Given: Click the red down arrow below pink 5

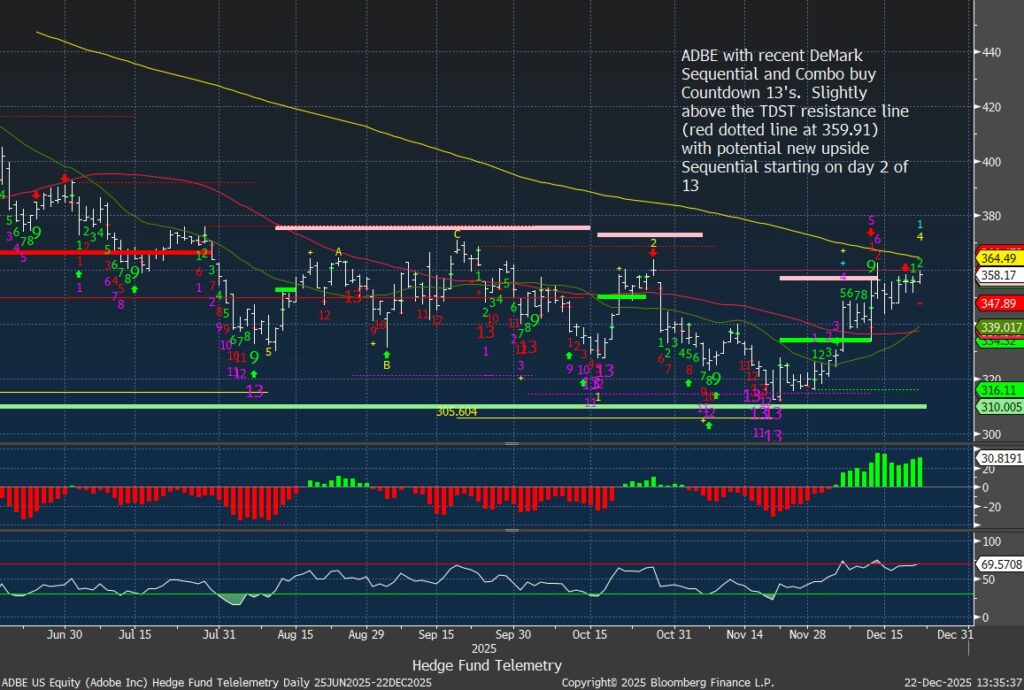Looking at the screenshot, I should [871, 232].
